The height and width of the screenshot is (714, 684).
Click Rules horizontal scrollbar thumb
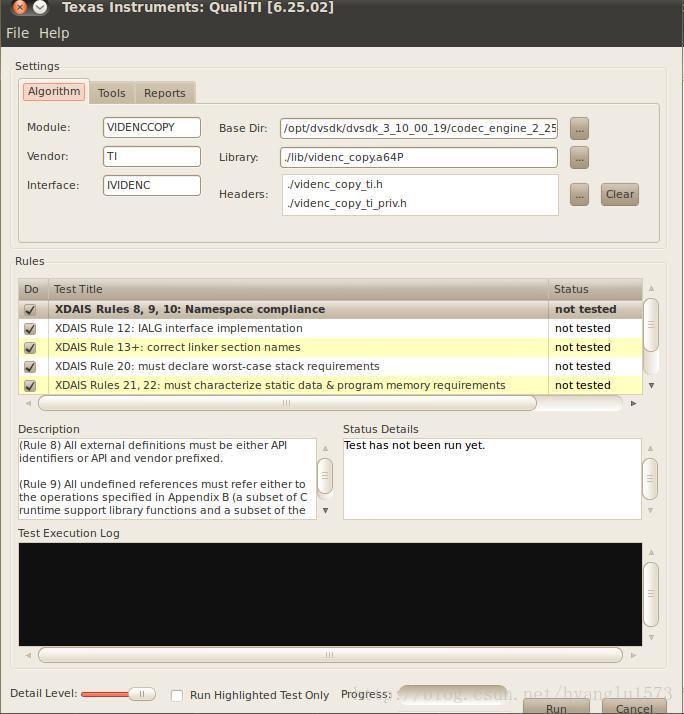[287, 403]
